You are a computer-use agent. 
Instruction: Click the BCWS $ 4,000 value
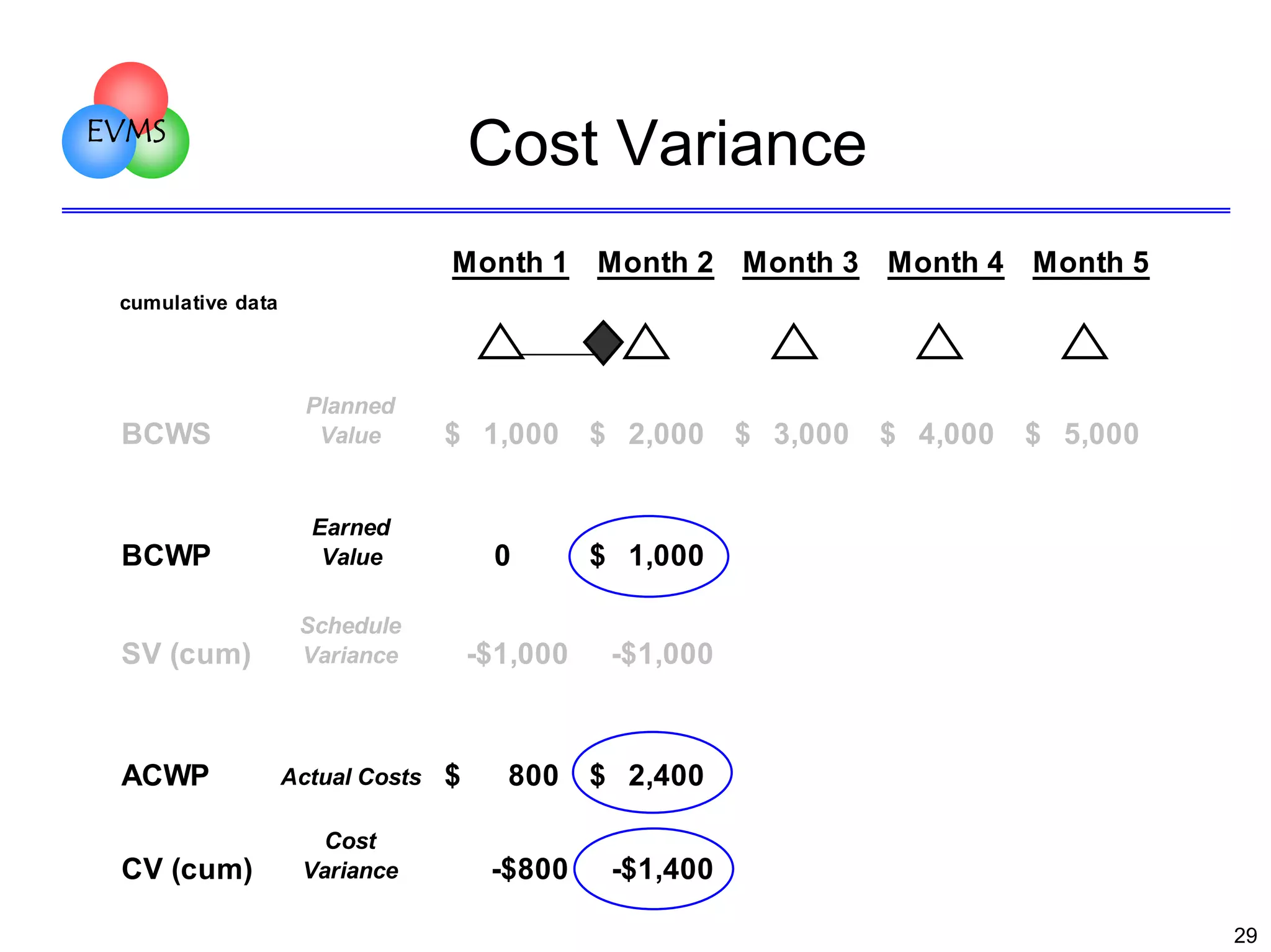click(937, 434)
